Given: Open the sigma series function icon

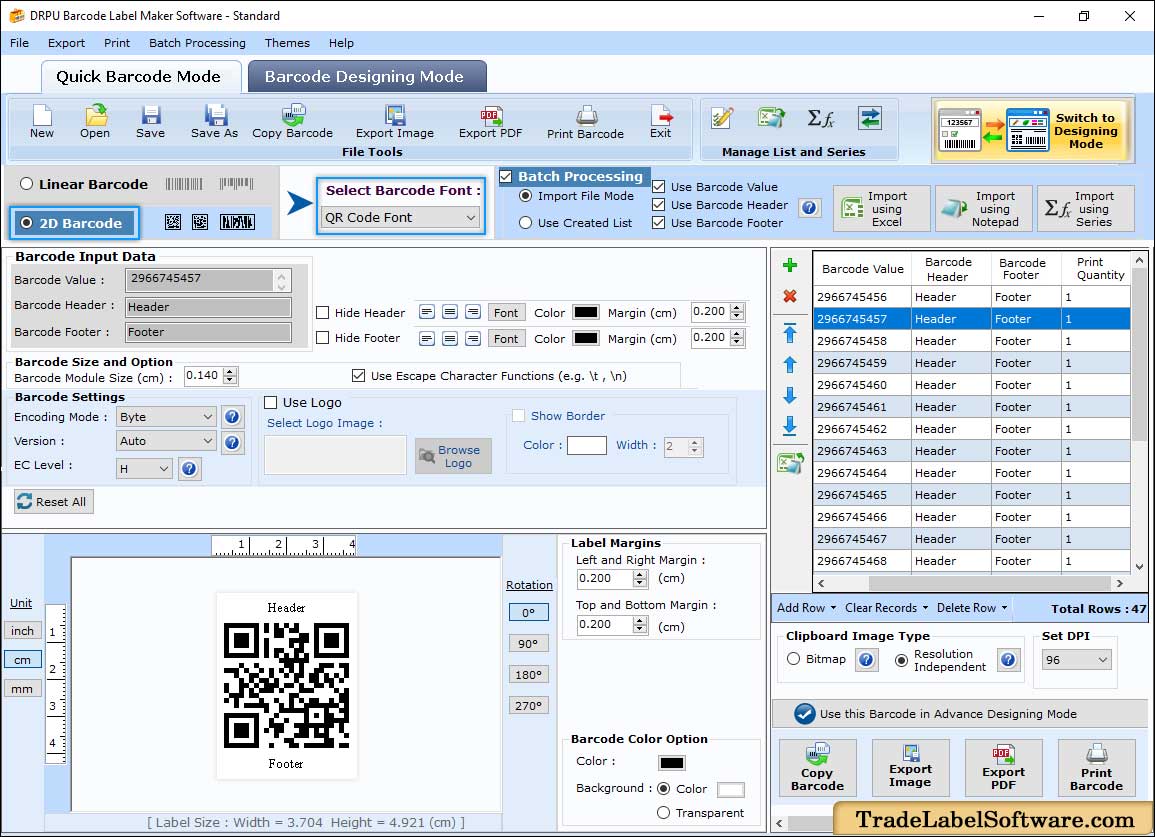Looking at the screenshot, I should tap(821, 118).
